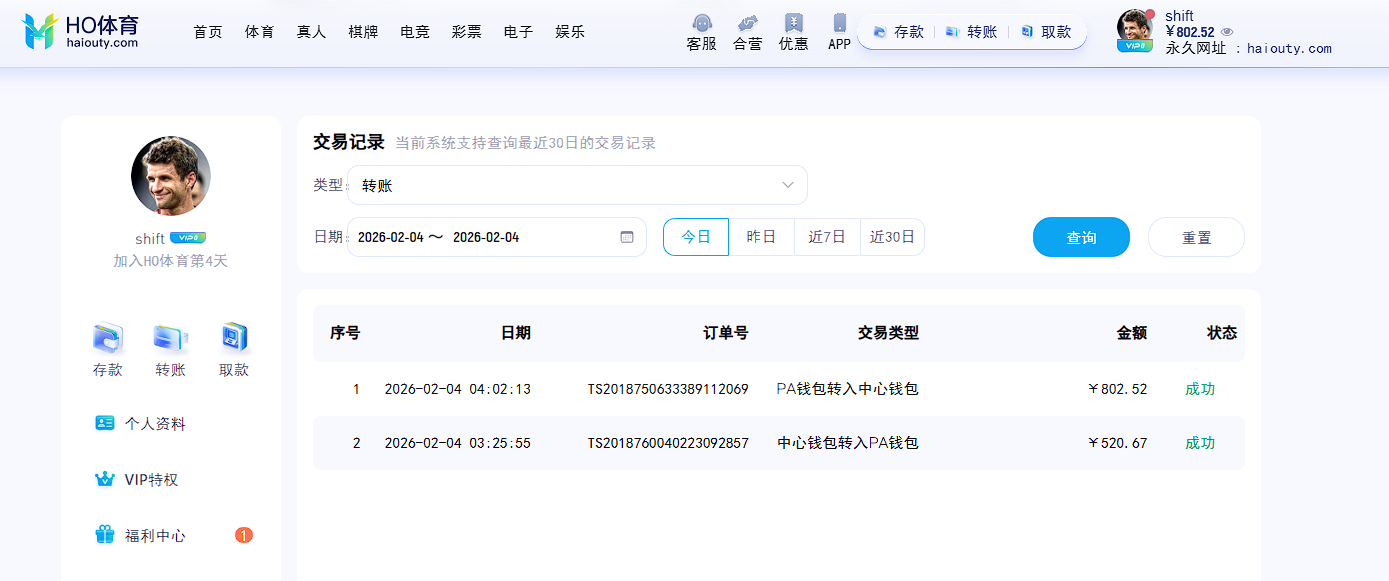Image resolution: width=1389 pixels, height=581 pixels.
Task: Click the customer service headset icon
Action: click(x=701, y=23)
